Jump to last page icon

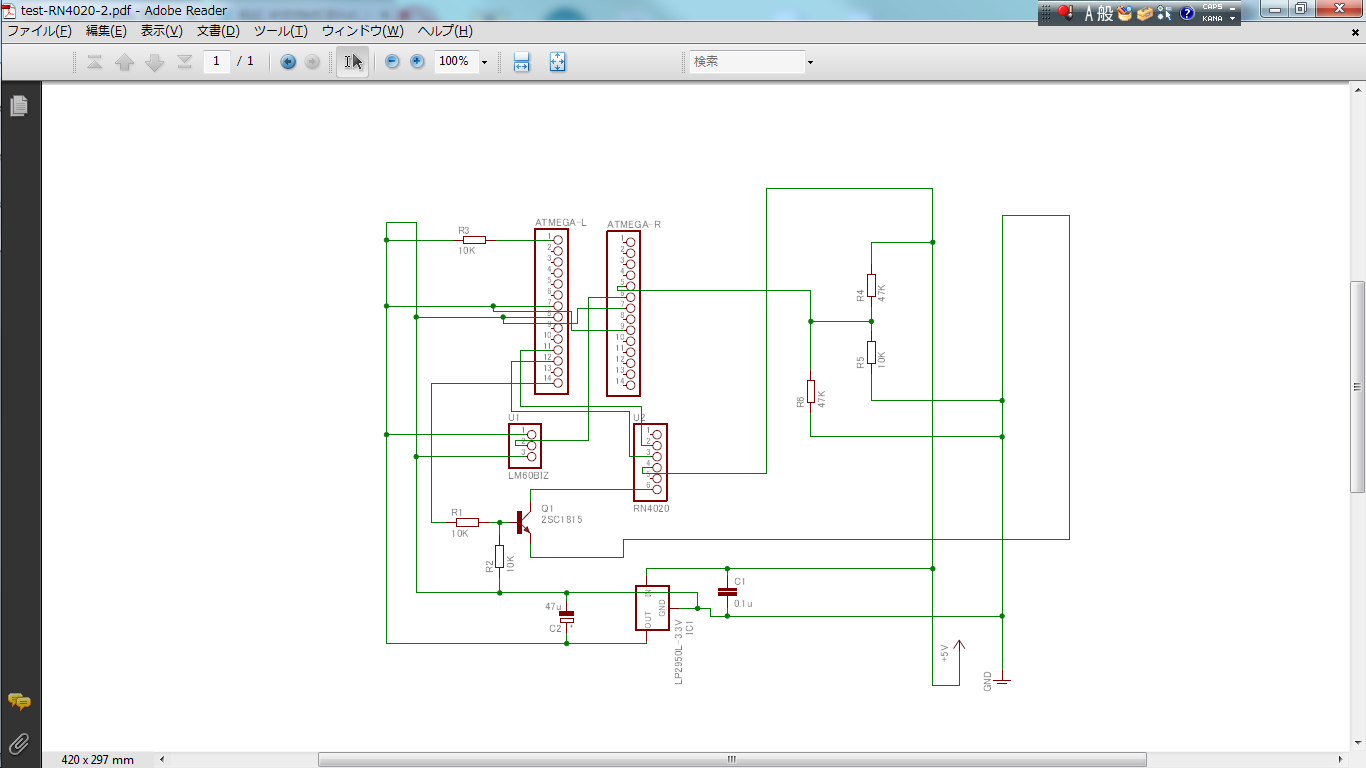coord(184,62)
